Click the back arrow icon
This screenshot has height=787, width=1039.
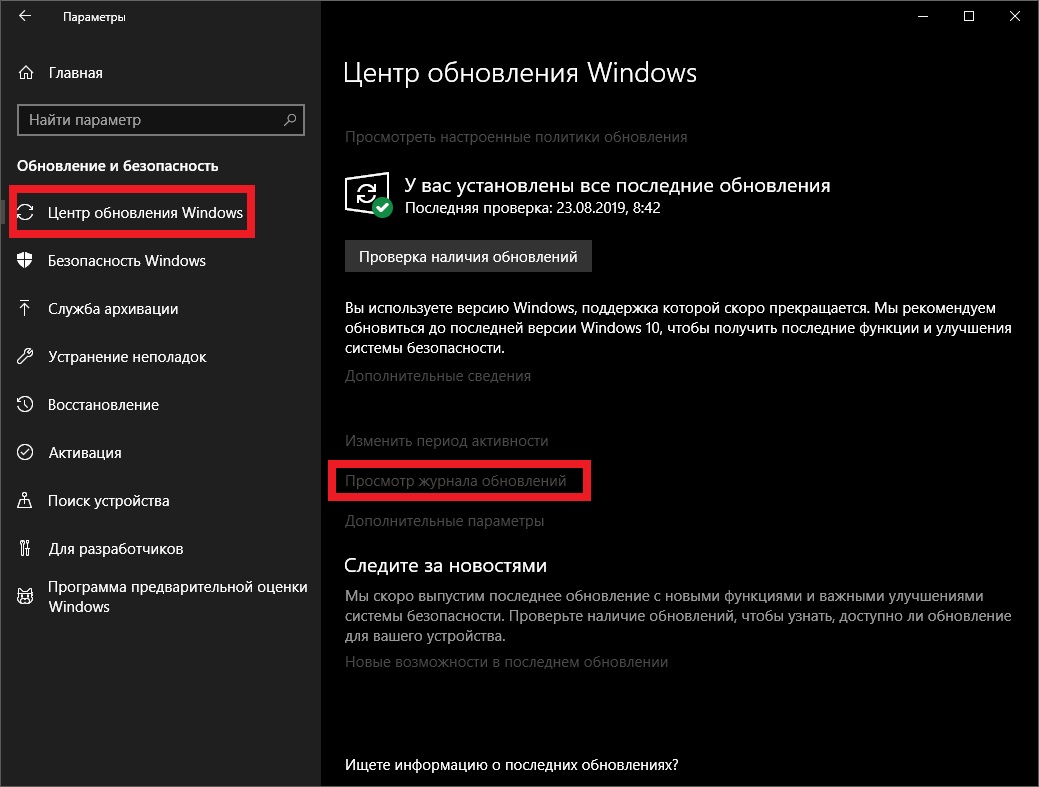pos(25,16)
